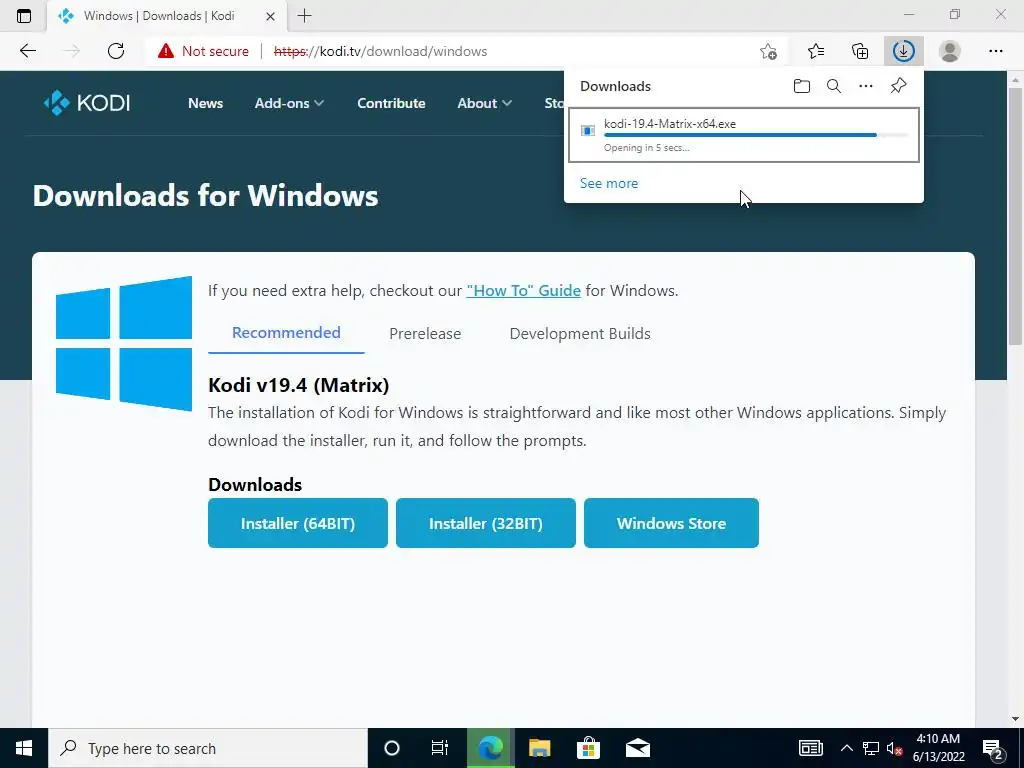This screenshot has height=768, width=1024.
Task: Click the Installer (64BIT) button
Action: tap(298, 523)
